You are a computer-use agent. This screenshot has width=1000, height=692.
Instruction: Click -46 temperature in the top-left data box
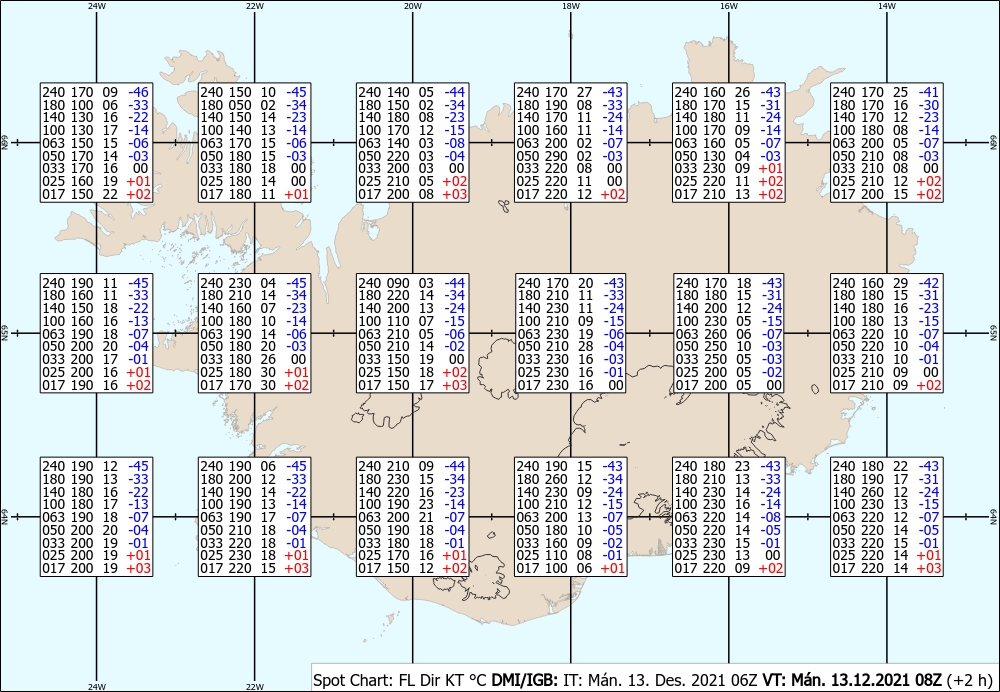pos(138,92)
